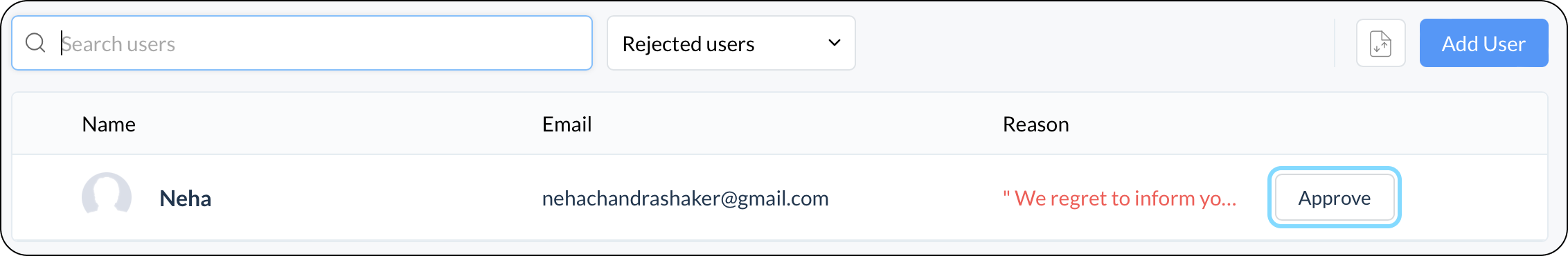
Task: Click the placeholder text inside the search box
Action: [x=118, y=44]
